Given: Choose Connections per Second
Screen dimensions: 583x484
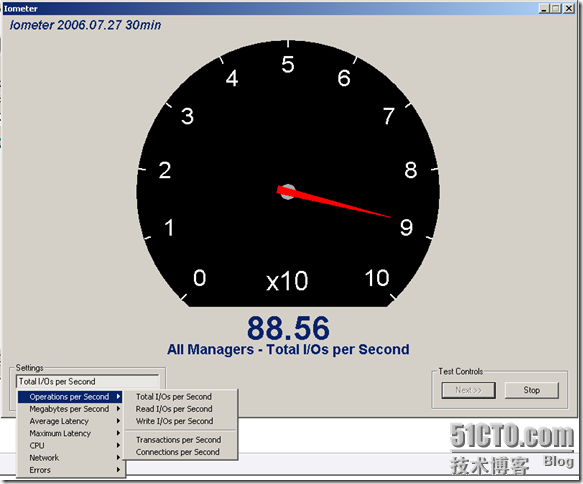Looking at the screenshot, I should pyautogui.click(x=180, y=452).
